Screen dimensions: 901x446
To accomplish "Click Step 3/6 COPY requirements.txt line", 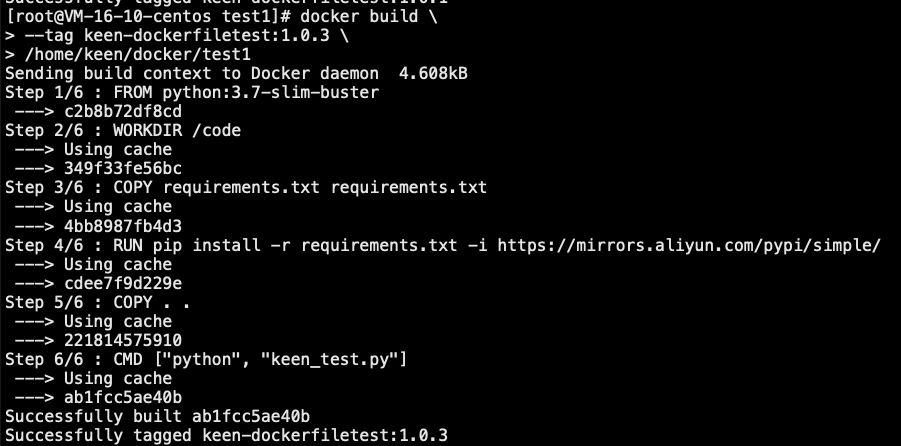I will click(x=246, y=187).
